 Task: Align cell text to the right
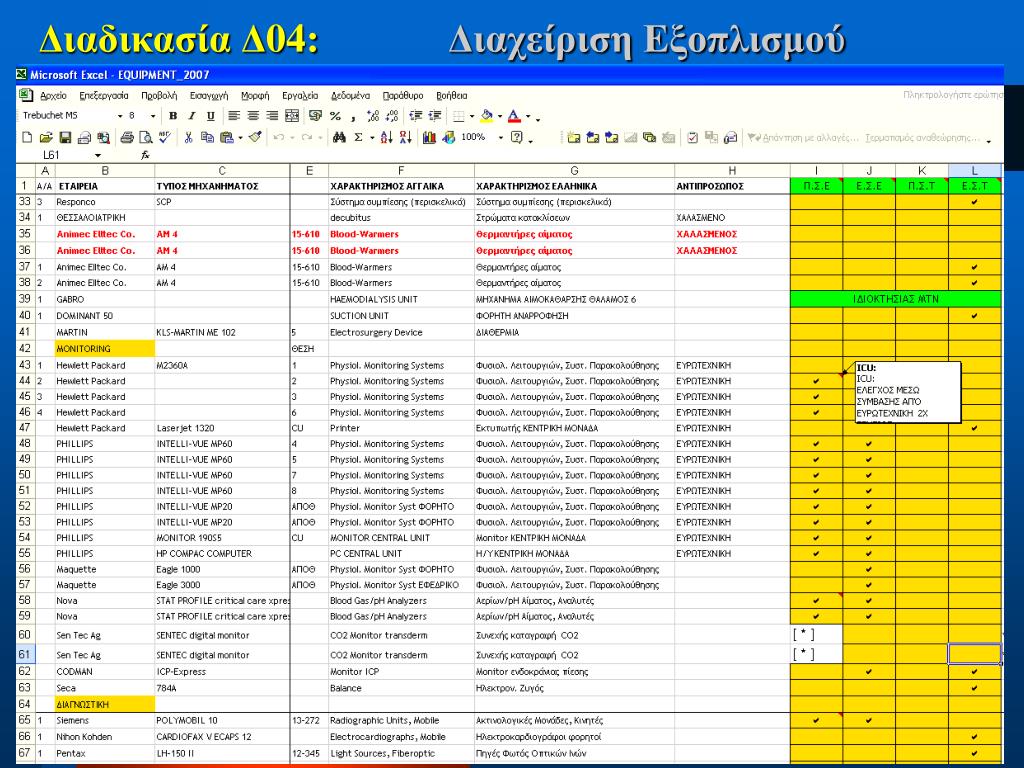point(272,116)
